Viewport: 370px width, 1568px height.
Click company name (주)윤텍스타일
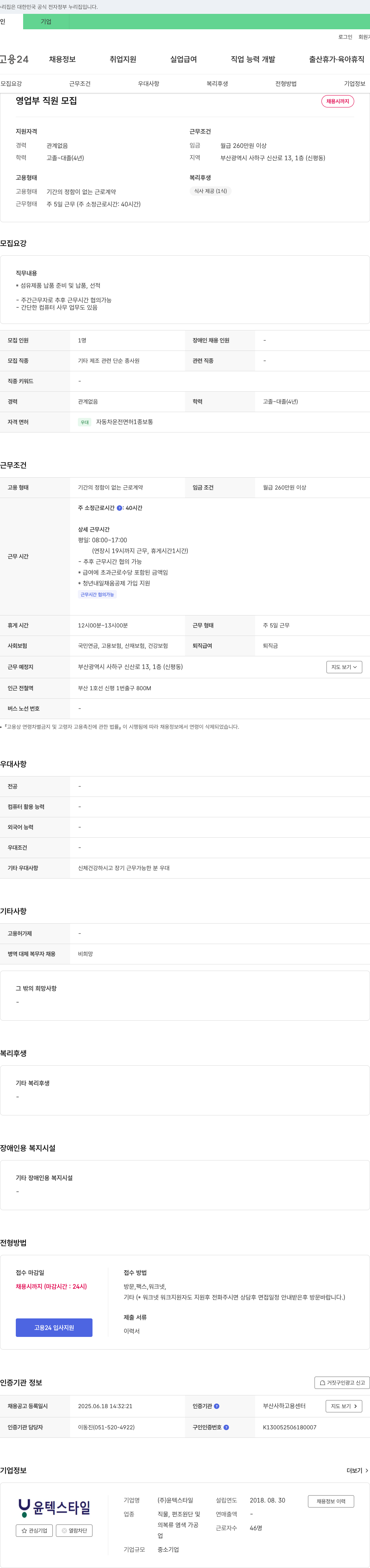175,1500
